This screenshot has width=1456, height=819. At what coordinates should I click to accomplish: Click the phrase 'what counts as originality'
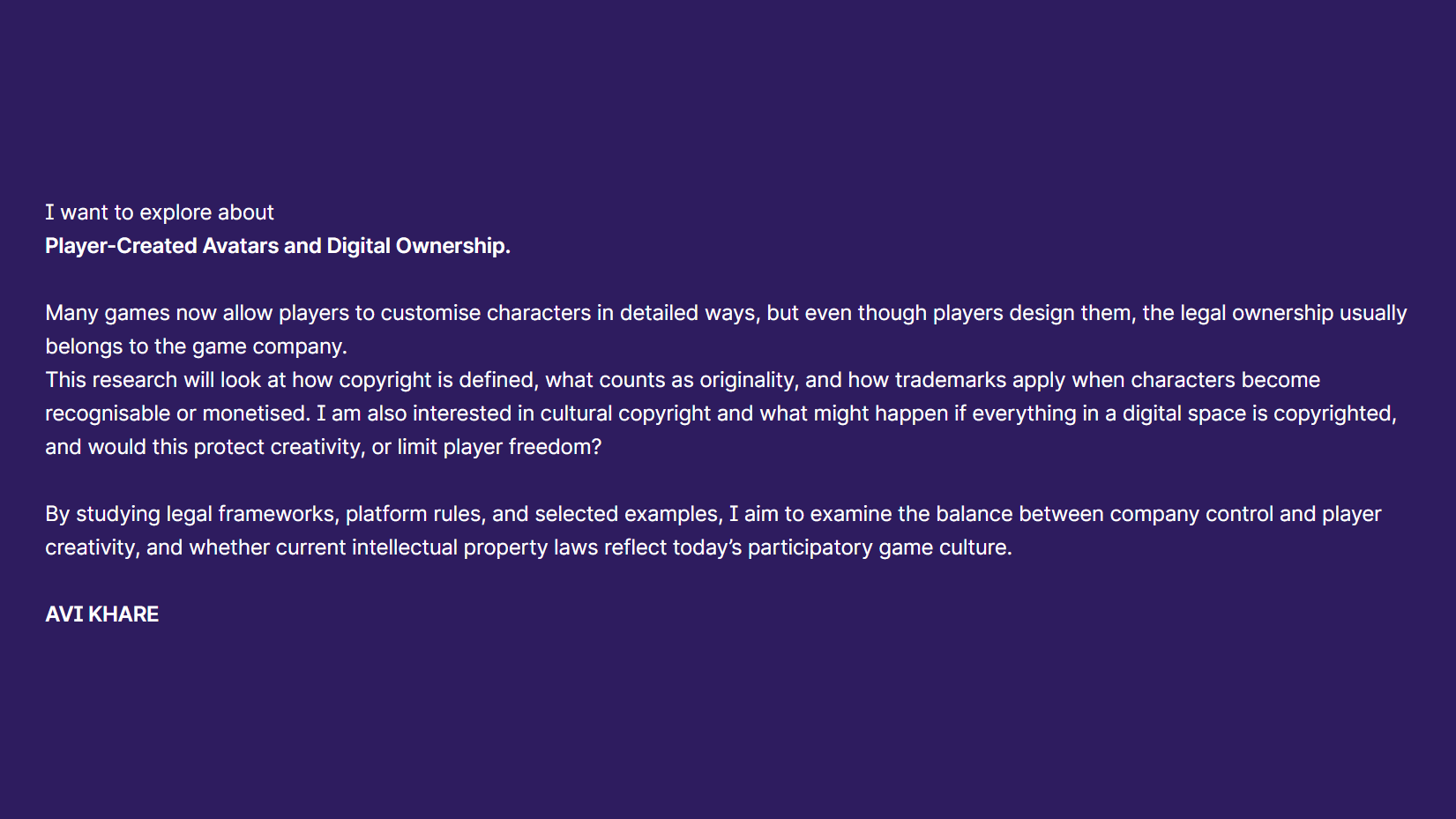pos(671,380)
